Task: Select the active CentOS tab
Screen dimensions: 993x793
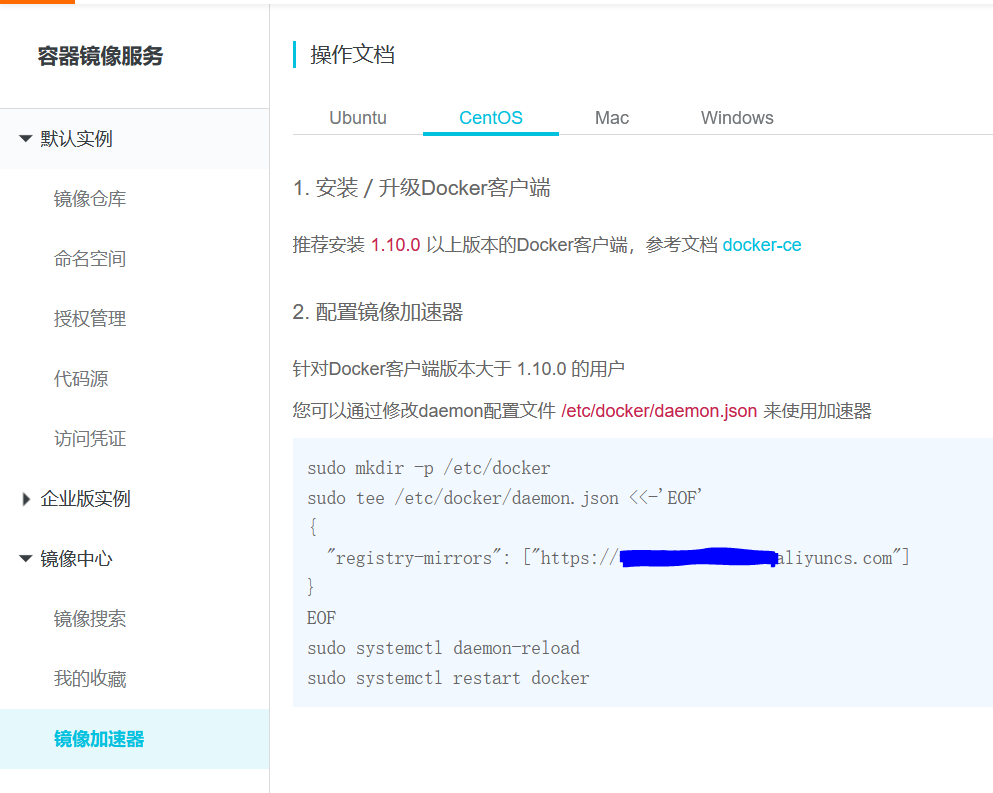Action: [x=490, y=117]
